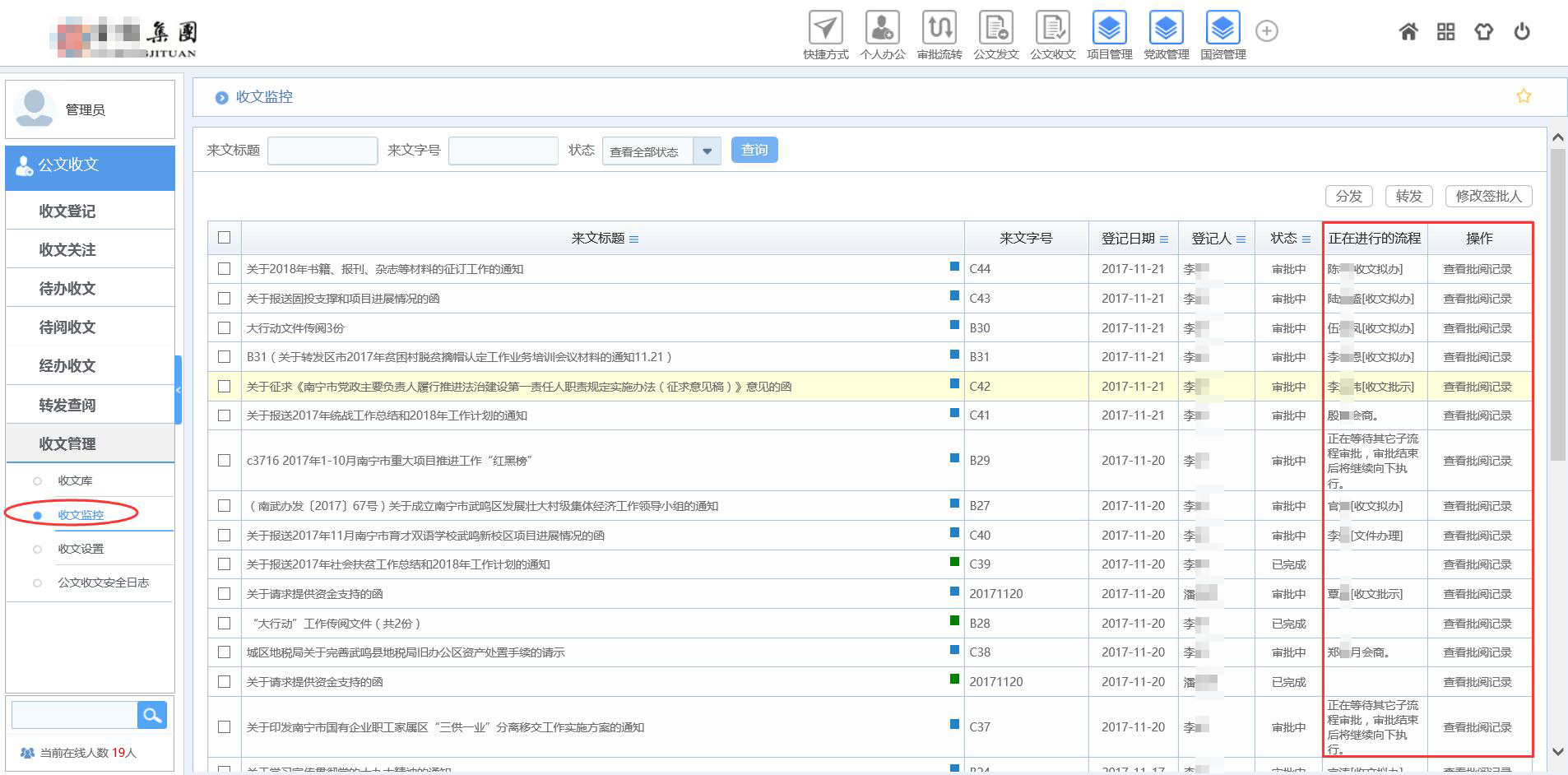Click the 修改签批人 button

coord(1488,197)
